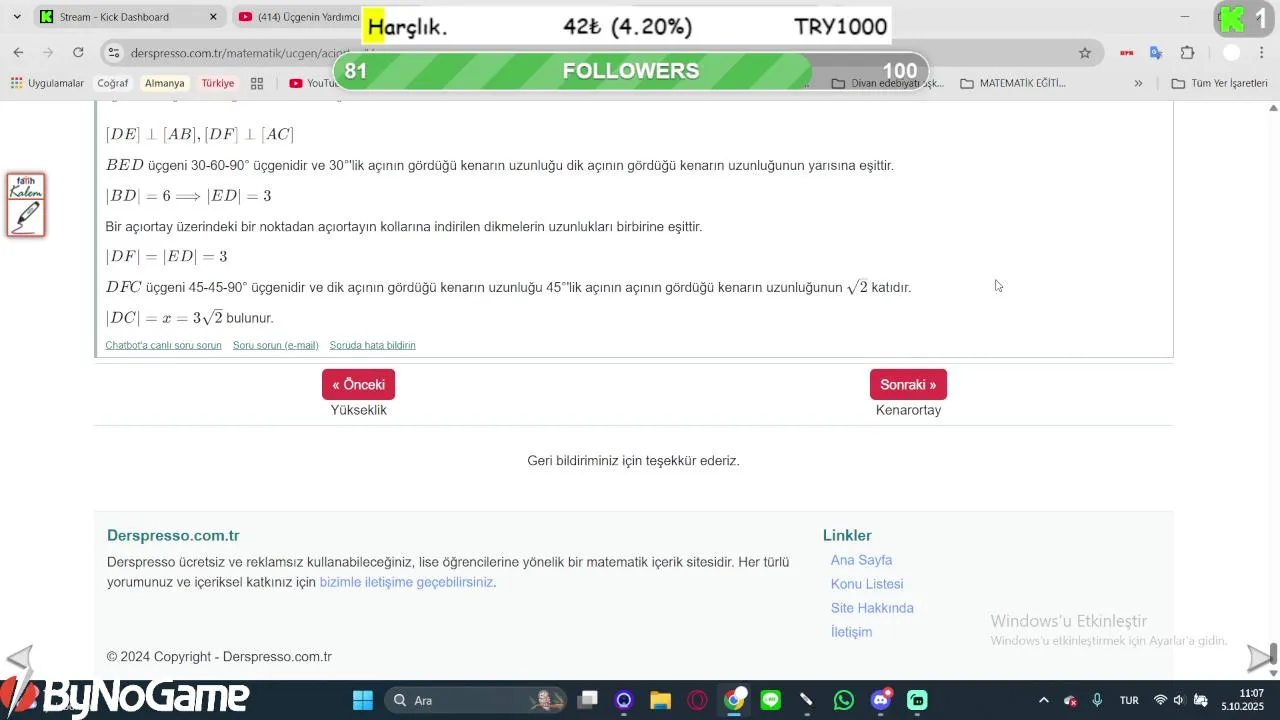Click the teal robot app in taskbar
Viewport: 1280px width, 720px height.
click(917, 700)
